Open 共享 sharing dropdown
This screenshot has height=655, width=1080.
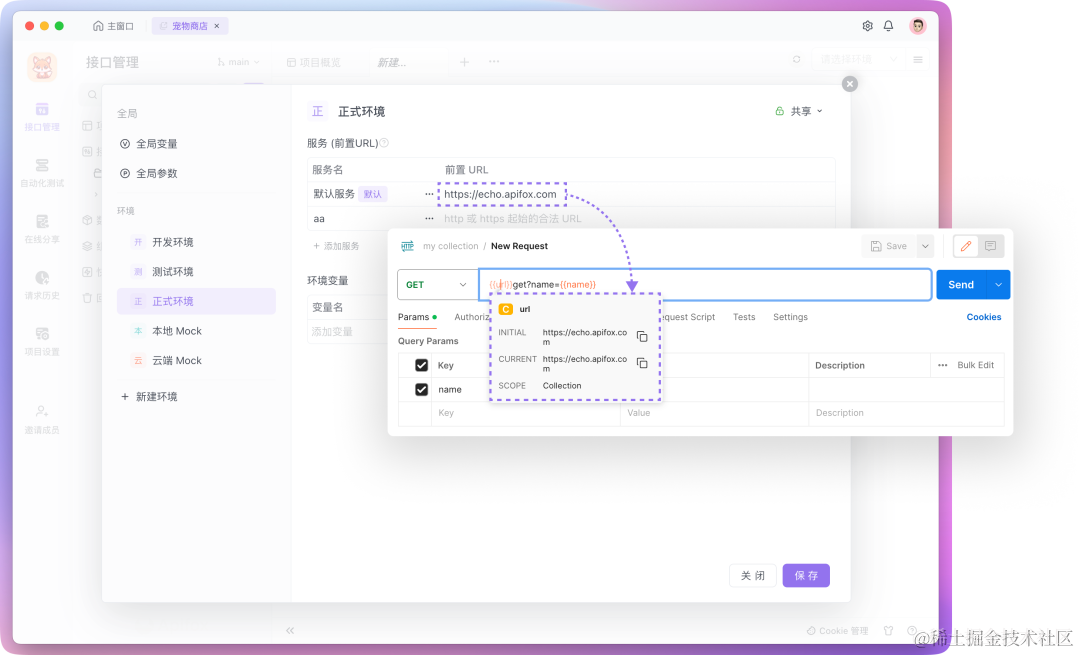pyautogui.click(x=799, y=112)
